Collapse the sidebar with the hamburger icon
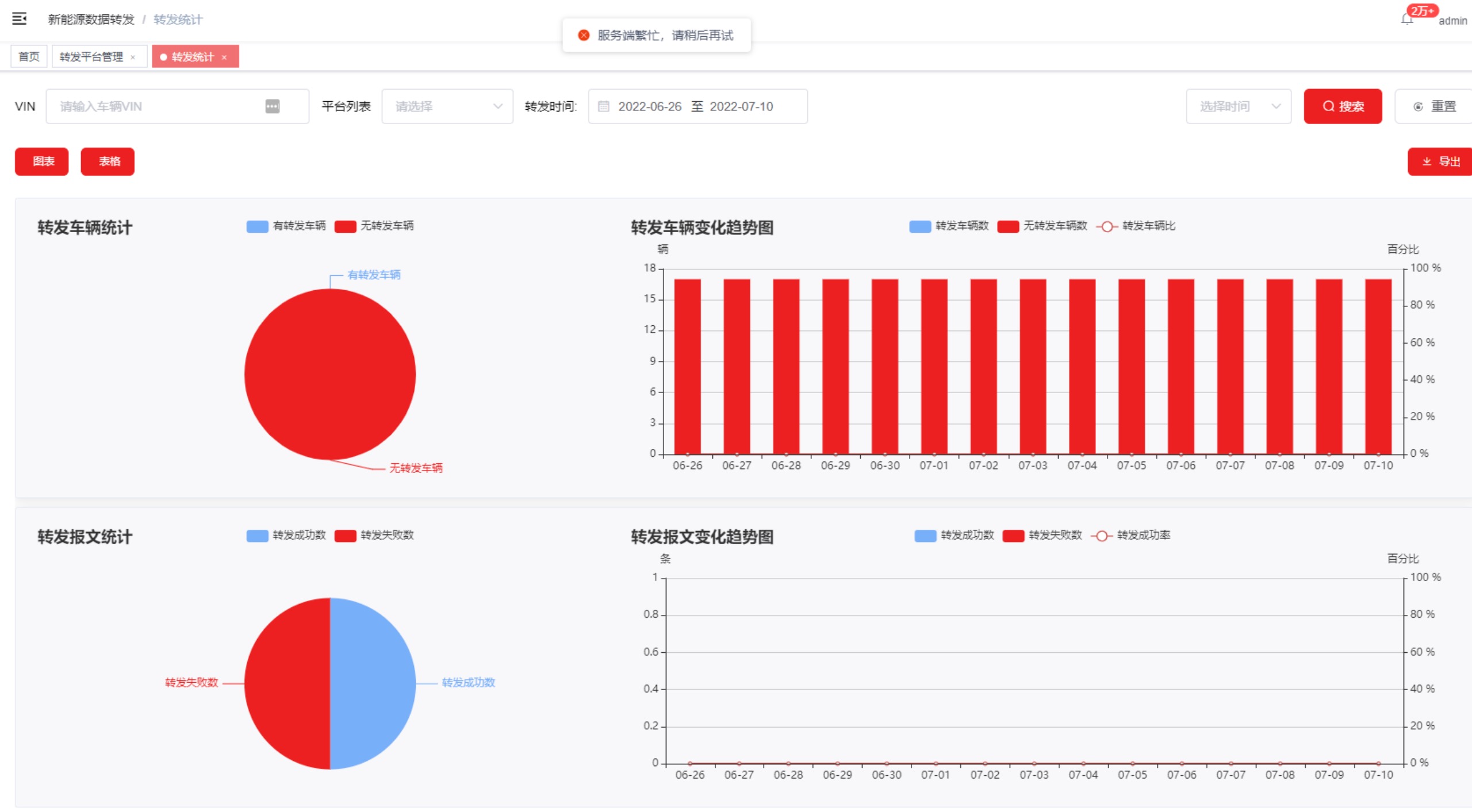The image size is (1472, 812). click(20, 19)
